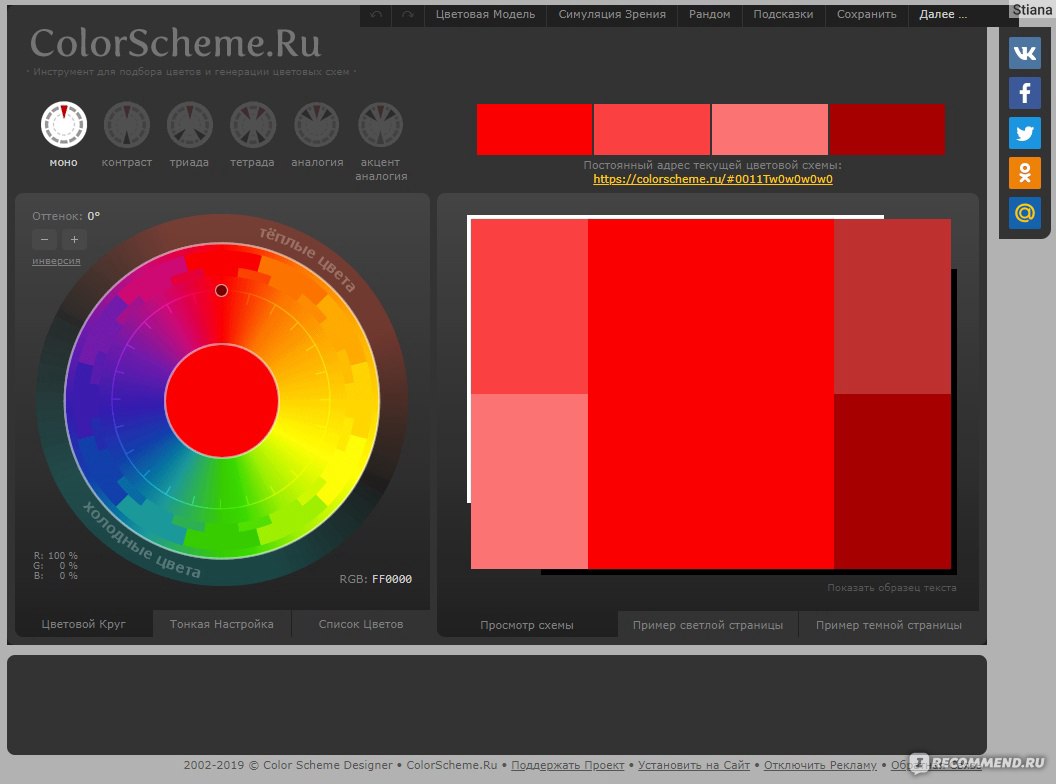Click the redo arrow icon
Image resolution: width=1056 pixels, height=784 pixels.
(407, 14)
